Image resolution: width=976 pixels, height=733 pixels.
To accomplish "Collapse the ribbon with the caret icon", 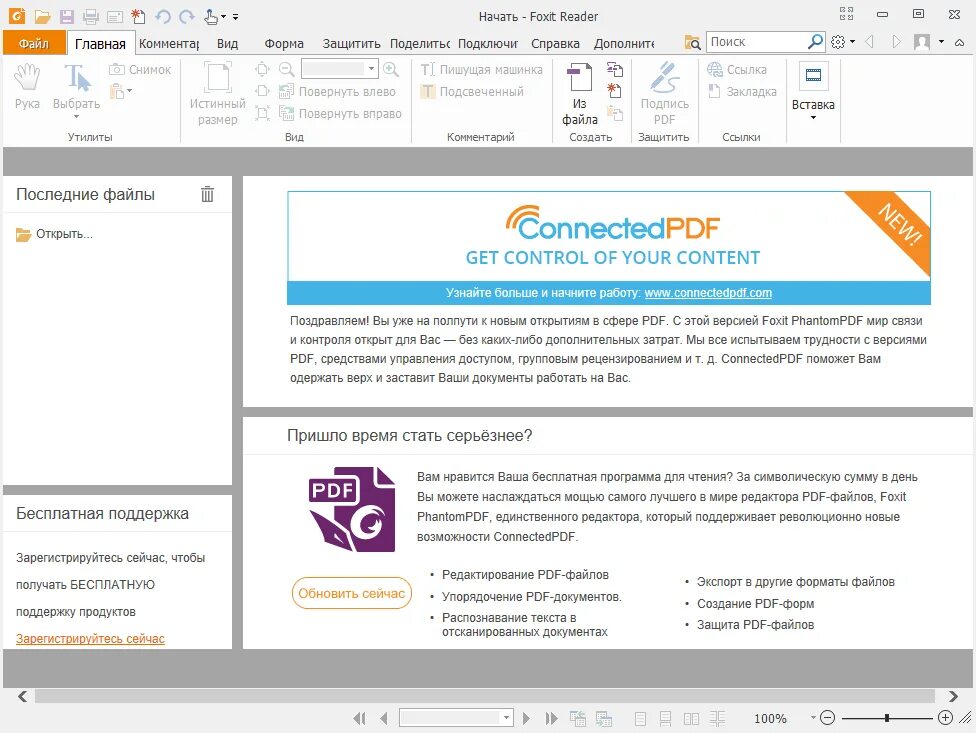I will click(960, 42).
